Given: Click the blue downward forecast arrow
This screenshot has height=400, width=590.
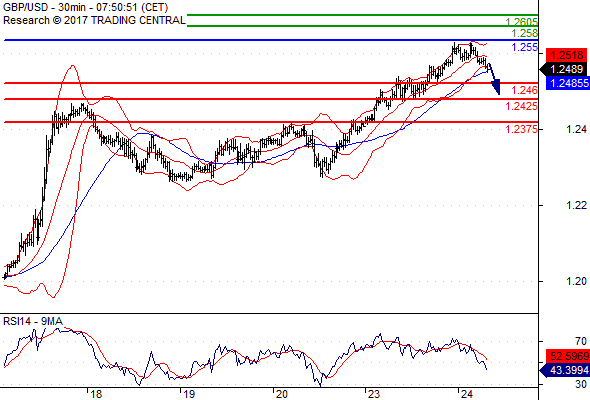Looking at the screenshot, I should (494, 79).
